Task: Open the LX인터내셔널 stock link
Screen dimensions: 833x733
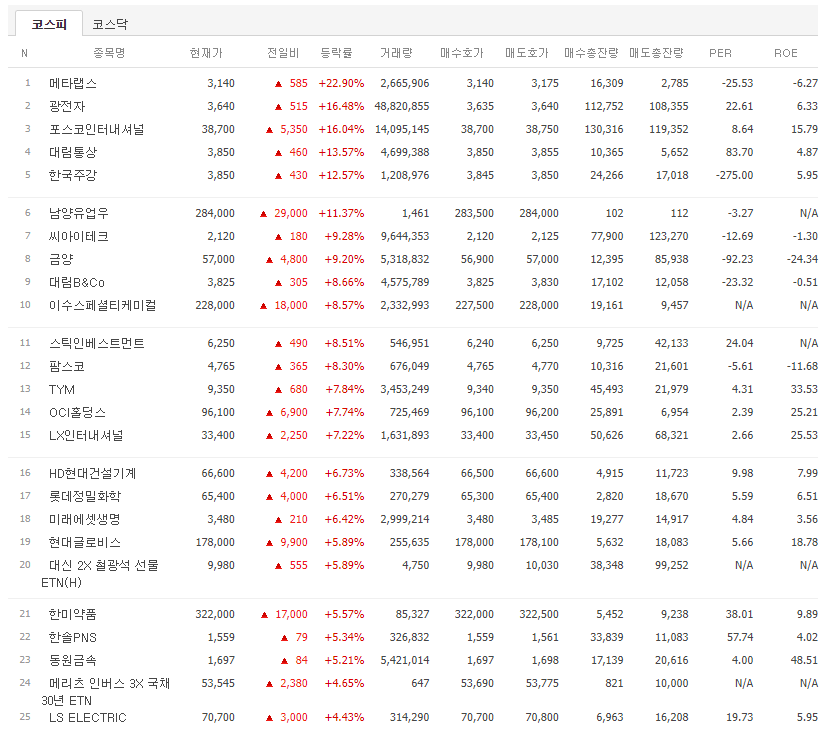Action: (86, 436)
